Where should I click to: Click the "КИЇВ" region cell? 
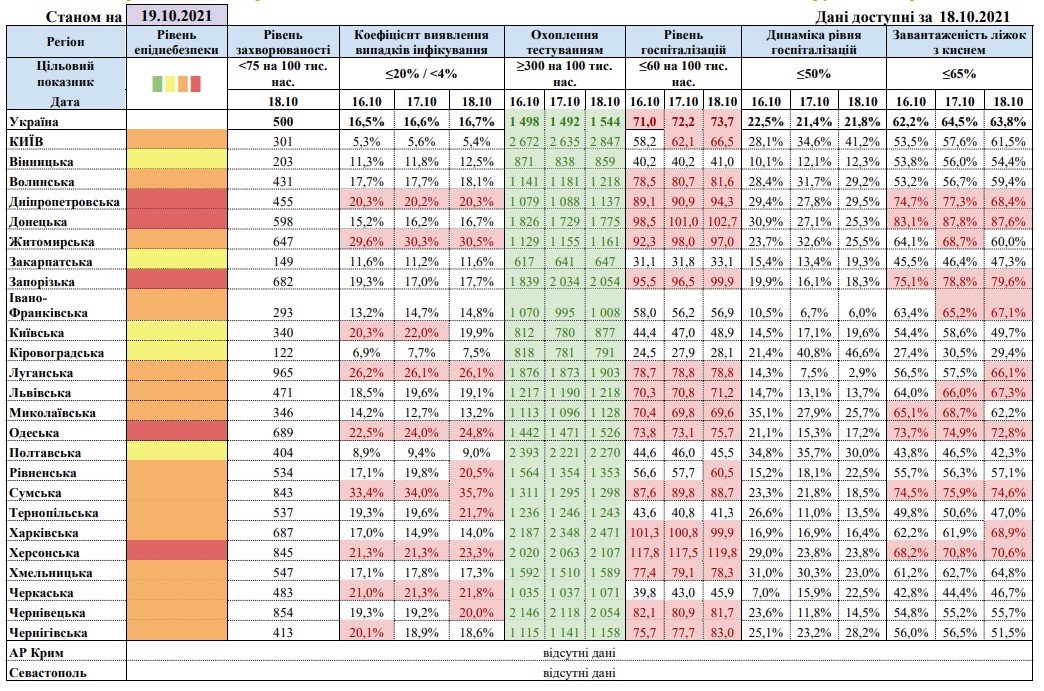(x=29, y=141)
